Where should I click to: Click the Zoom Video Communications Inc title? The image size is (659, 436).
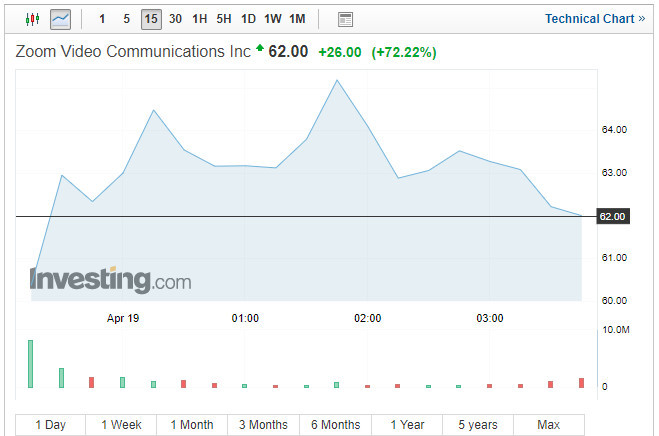coord(133,52)
